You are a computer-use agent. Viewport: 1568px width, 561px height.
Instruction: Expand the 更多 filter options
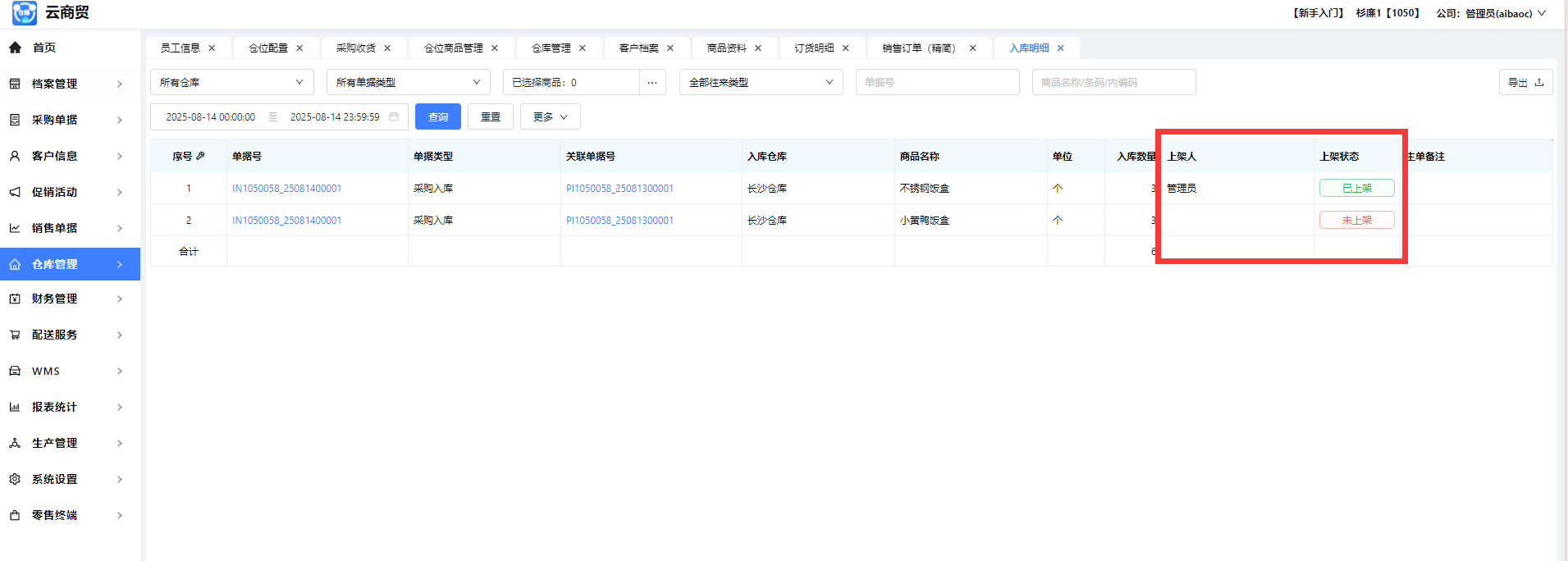(550, 117)
